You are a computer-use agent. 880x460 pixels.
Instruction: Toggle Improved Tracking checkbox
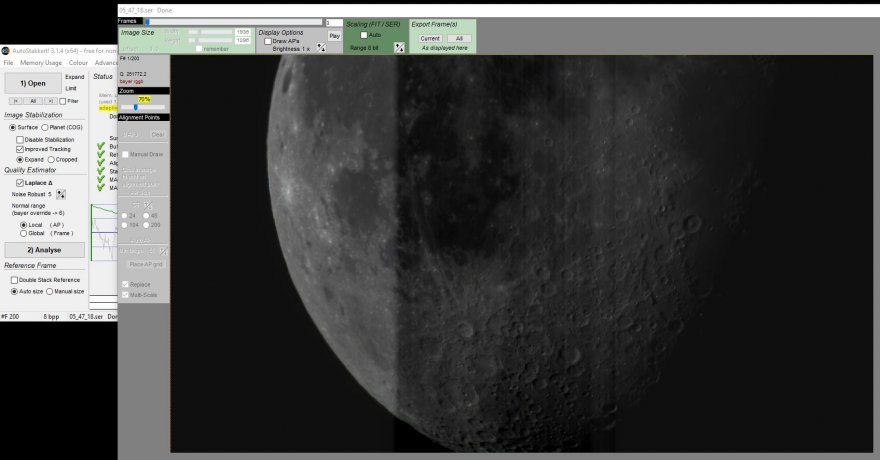tap(20, 149)
